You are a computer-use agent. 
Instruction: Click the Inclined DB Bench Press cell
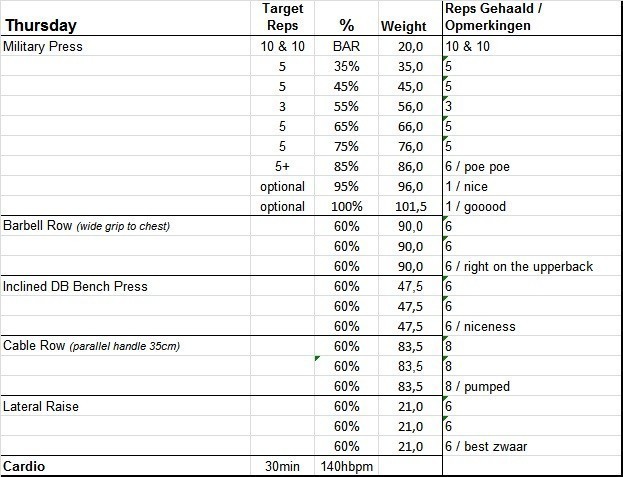(x=76, y=286)
